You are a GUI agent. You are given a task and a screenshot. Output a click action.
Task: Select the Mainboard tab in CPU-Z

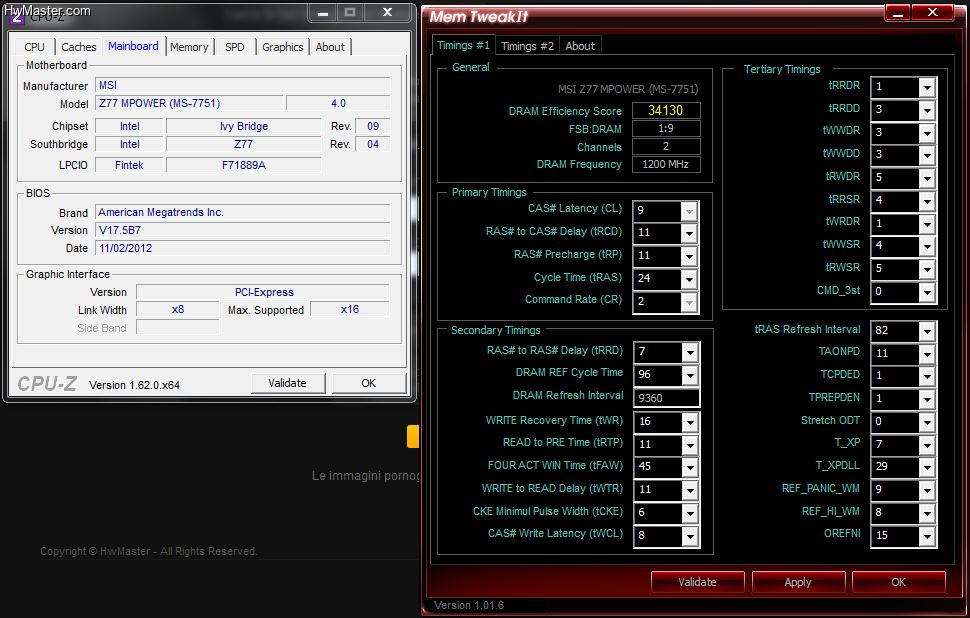tap(133, 46)
